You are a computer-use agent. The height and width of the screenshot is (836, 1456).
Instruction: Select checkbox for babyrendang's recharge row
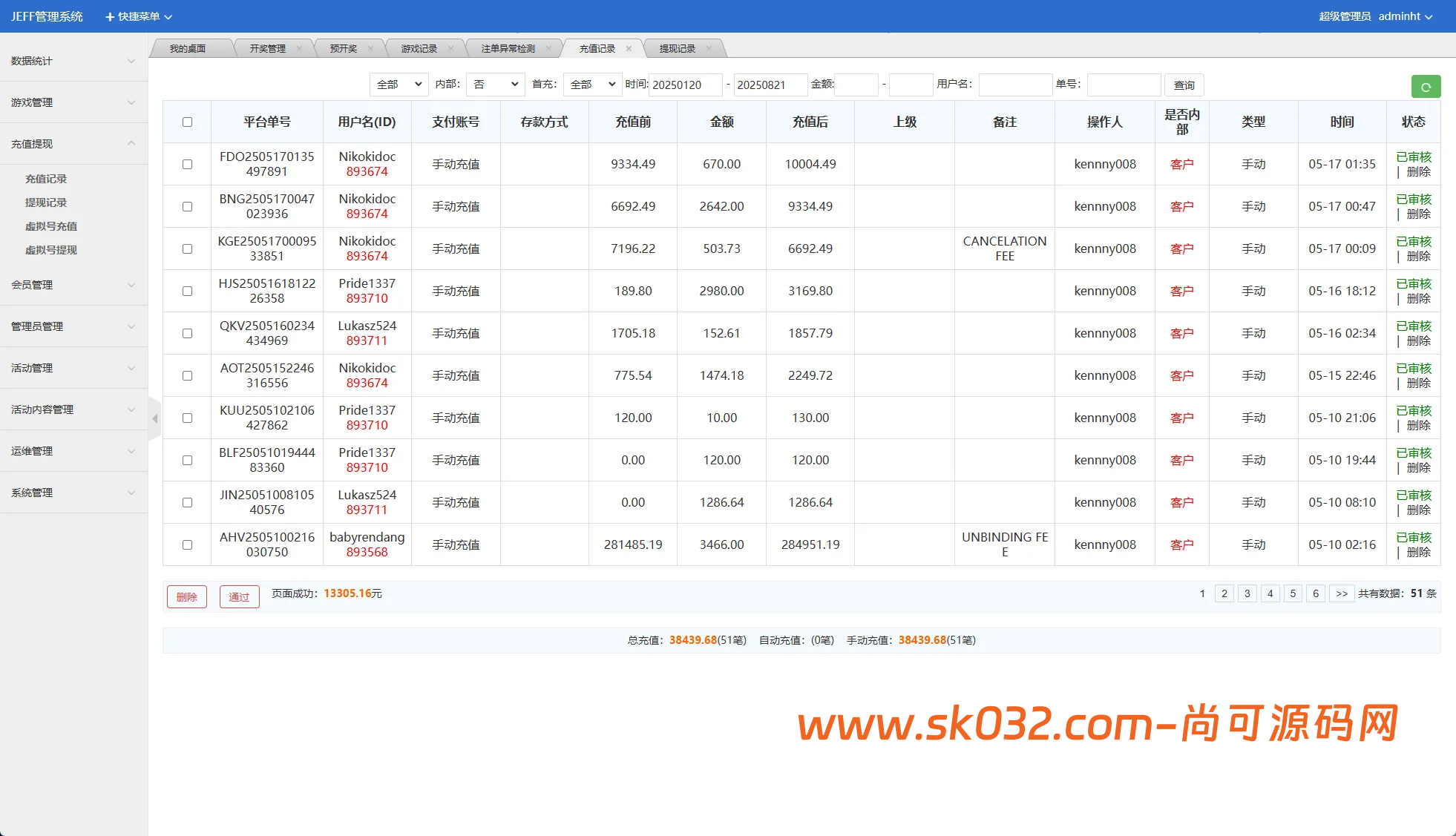(x=187, y=544)
